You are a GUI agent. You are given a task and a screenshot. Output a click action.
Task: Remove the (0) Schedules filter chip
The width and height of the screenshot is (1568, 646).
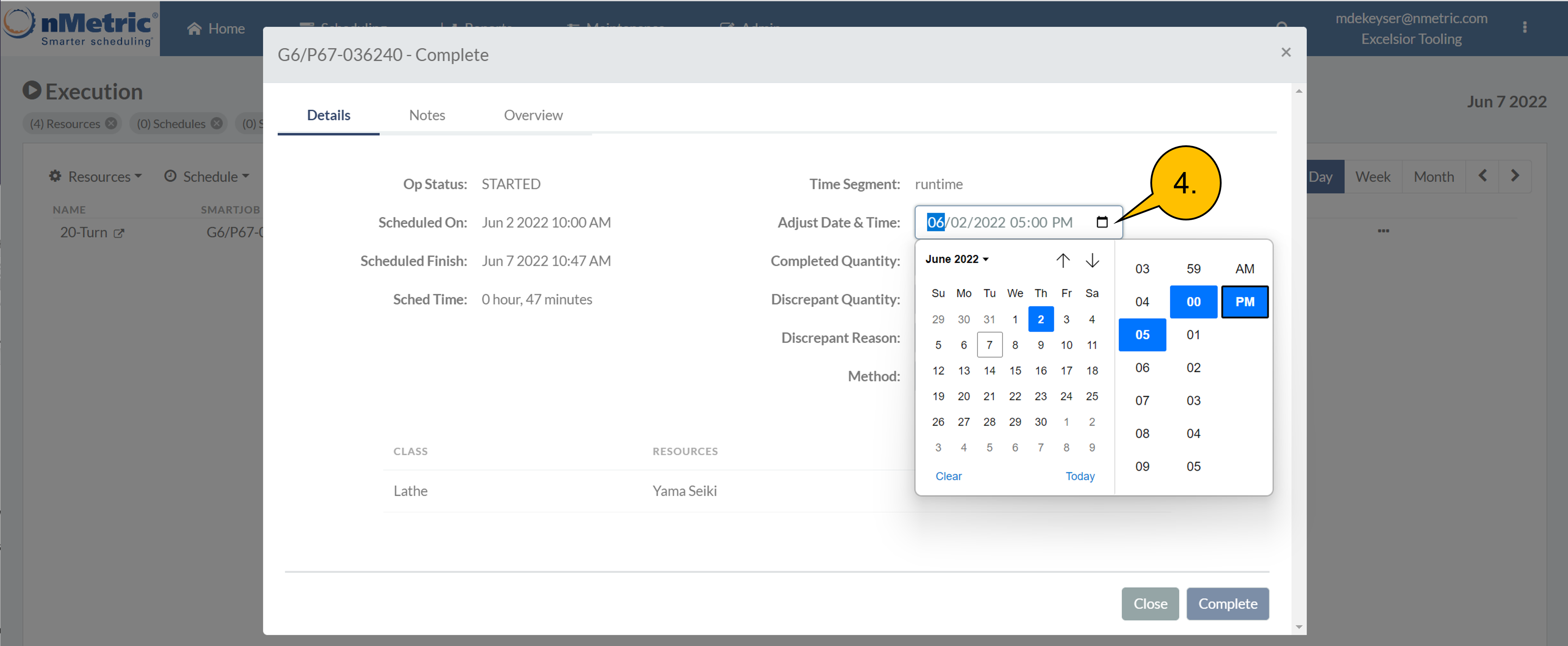[x=217, y=124]
